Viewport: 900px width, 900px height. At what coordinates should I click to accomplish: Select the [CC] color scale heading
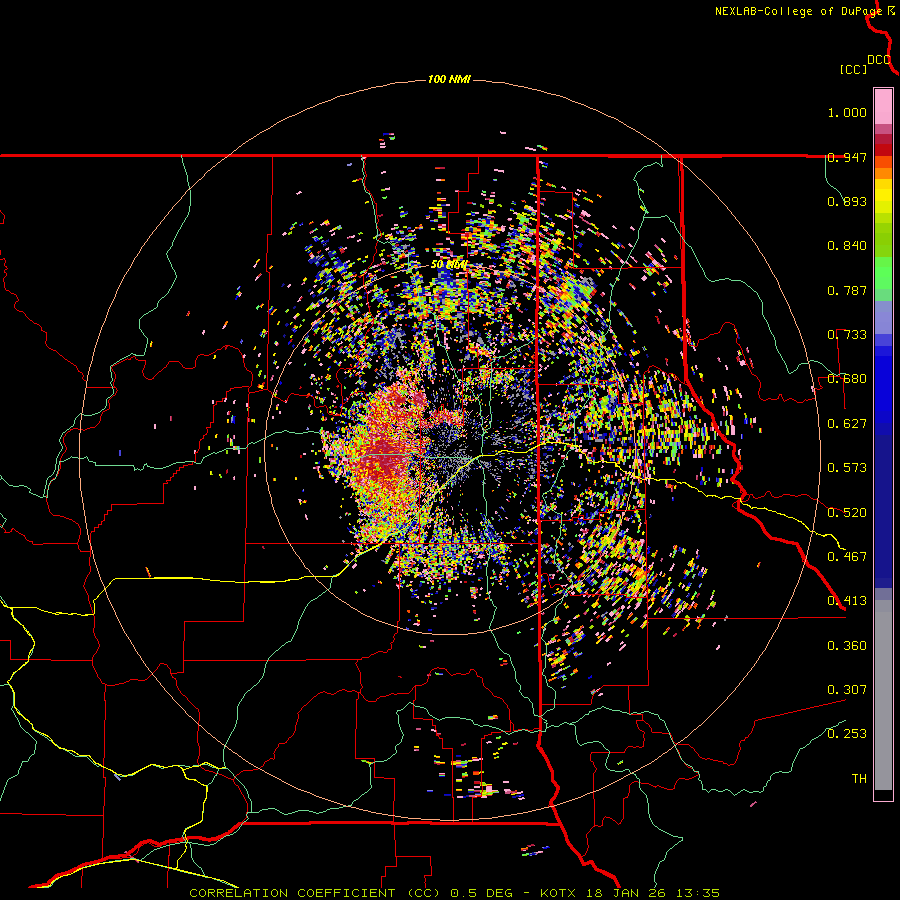point(854,69)
